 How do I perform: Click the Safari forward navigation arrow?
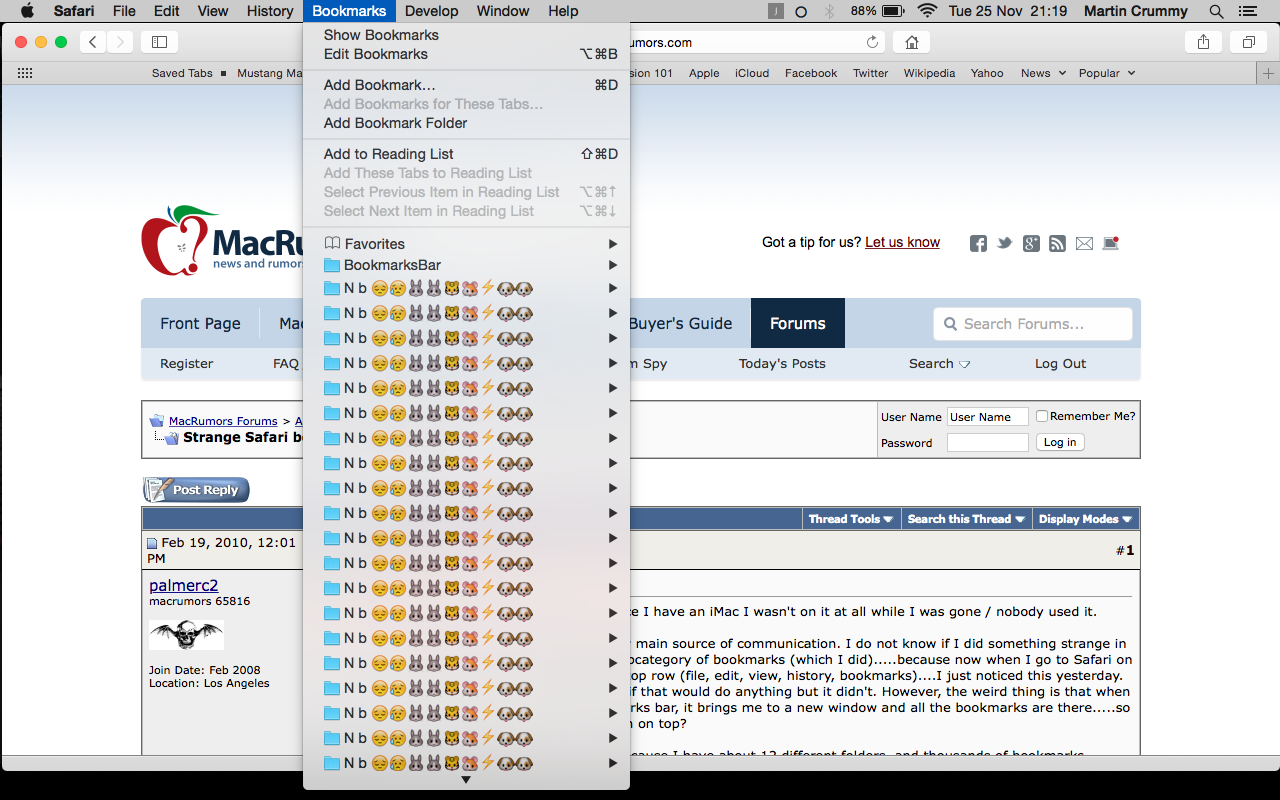pos(120,42)
